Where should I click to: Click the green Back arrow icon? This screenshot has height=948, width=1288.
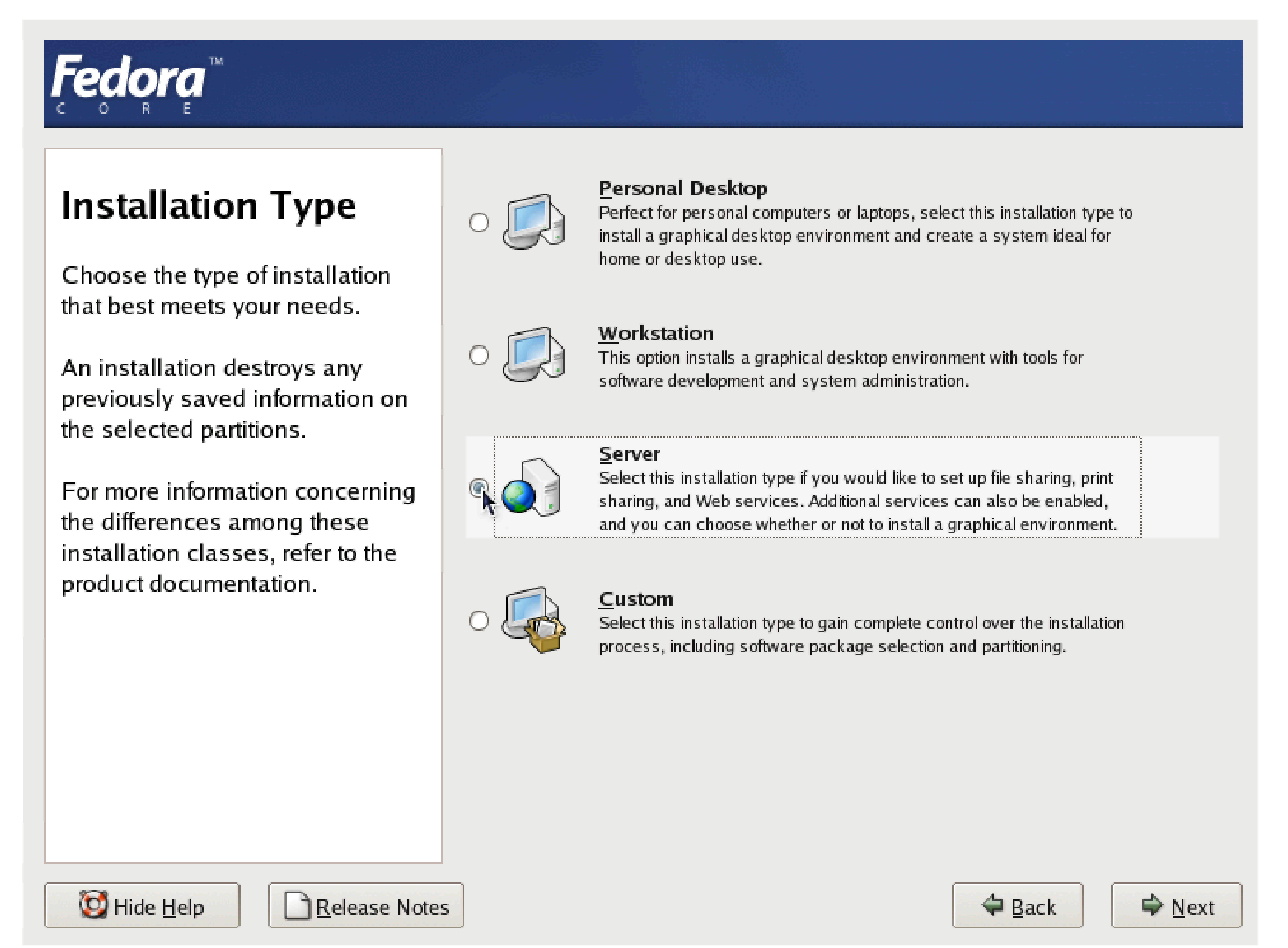(x=992, y=905)
